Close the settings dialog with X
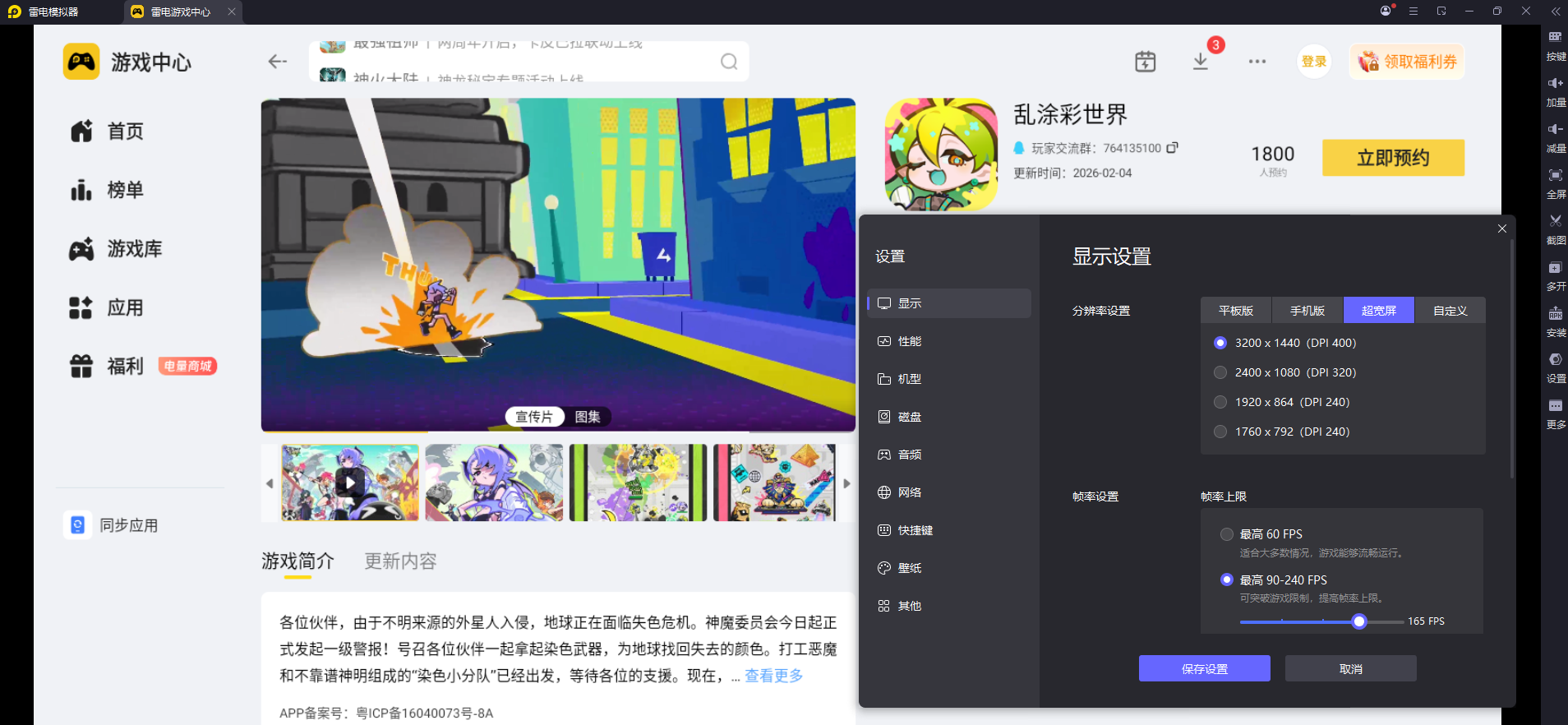 coord(1502,229)
